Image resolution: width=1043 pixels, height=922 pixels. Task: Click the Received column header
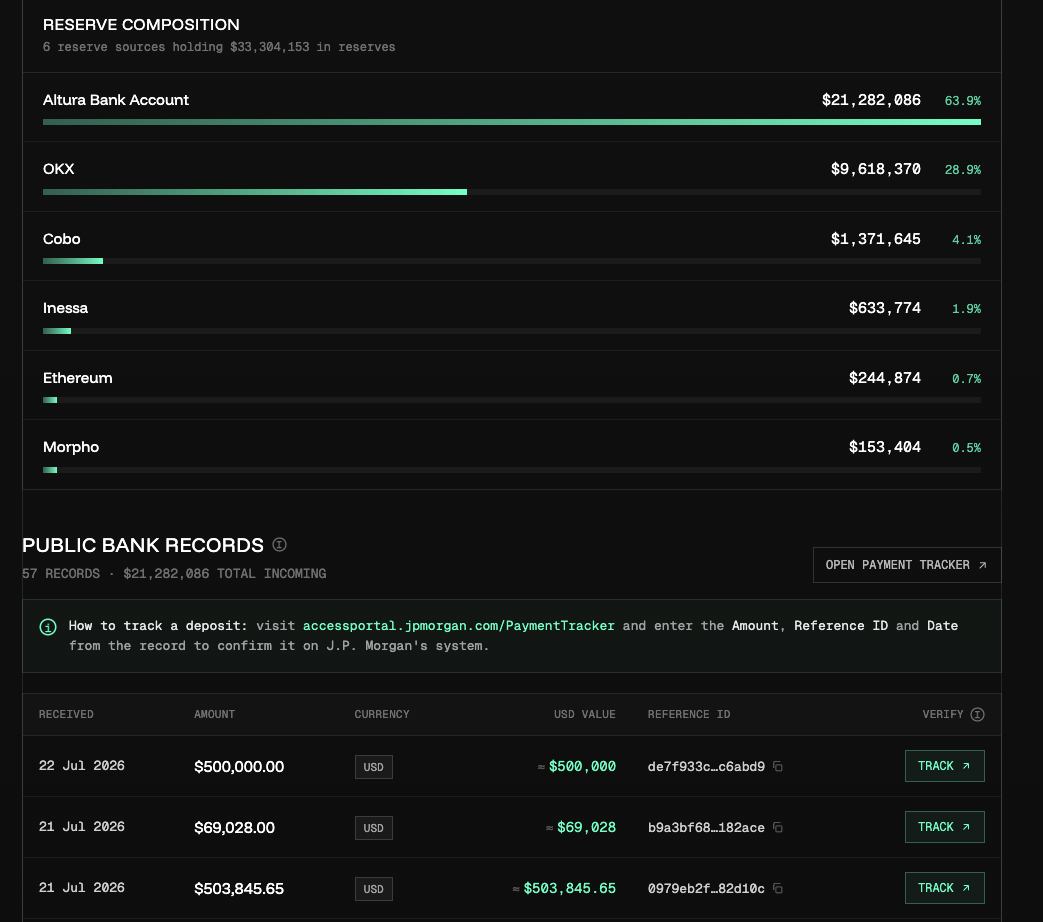[x=66, y=714]
